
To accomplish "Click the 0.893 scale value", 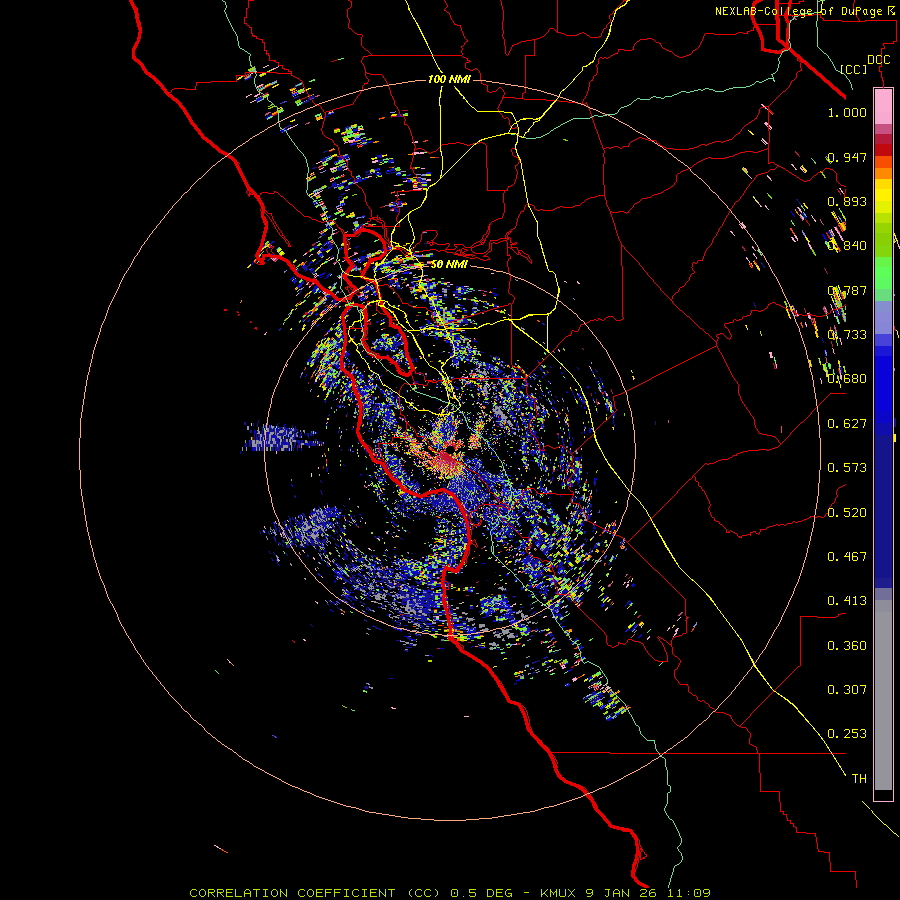I will [847, 201].
